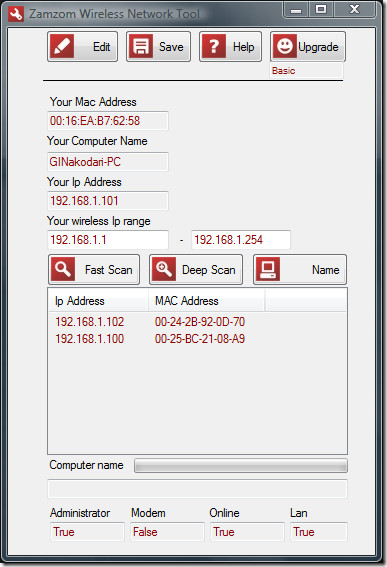Click the Administrator True status box
The width and height of the screenshot is (387, 567).
[87, 532]
